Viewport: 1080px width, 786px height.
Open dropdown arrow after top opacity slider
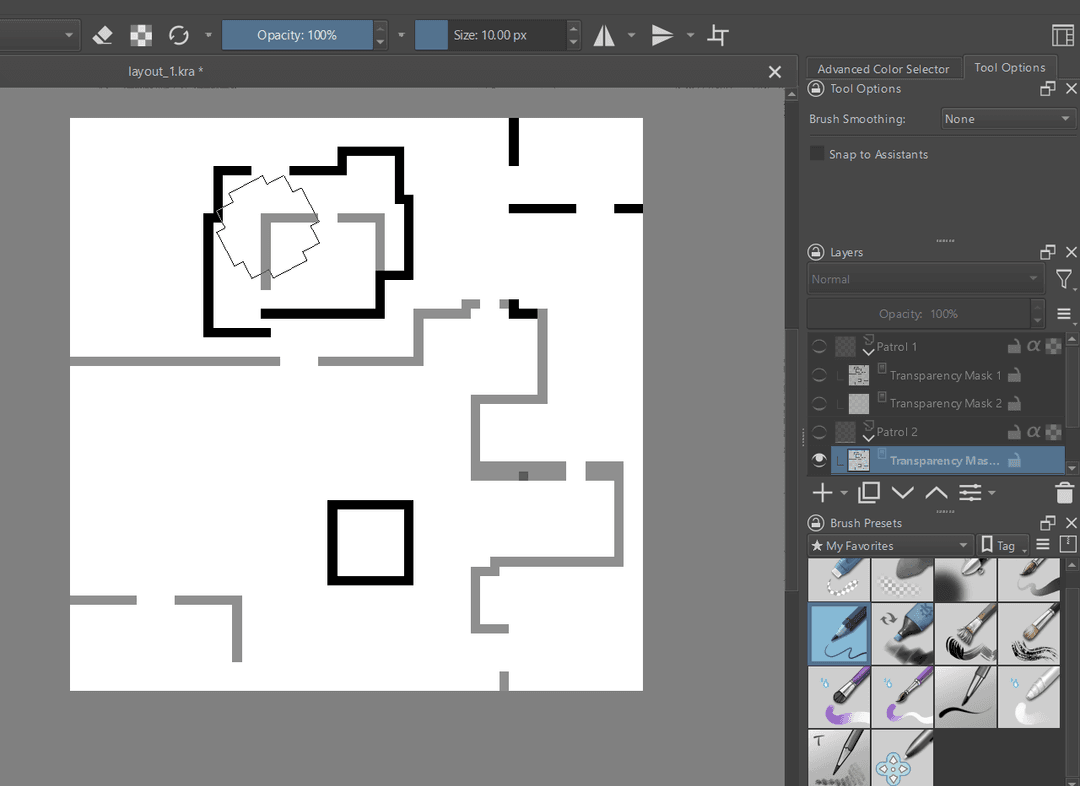pos(402,35)
